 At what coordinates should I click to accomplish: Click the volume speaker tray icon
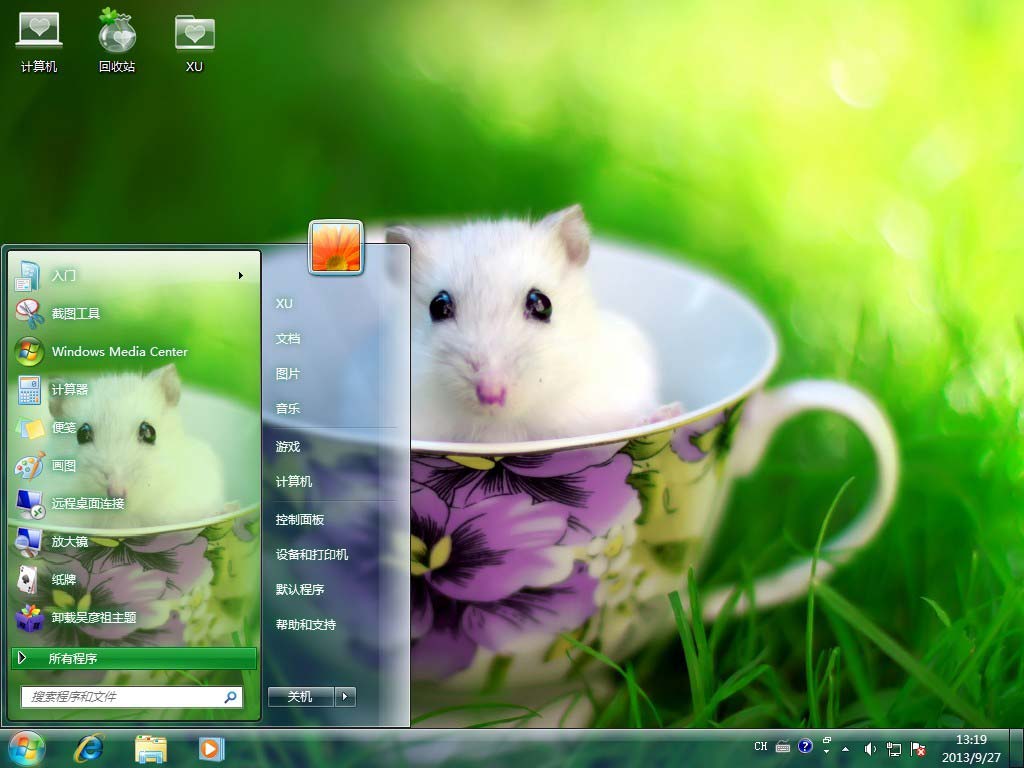point(869,748)
